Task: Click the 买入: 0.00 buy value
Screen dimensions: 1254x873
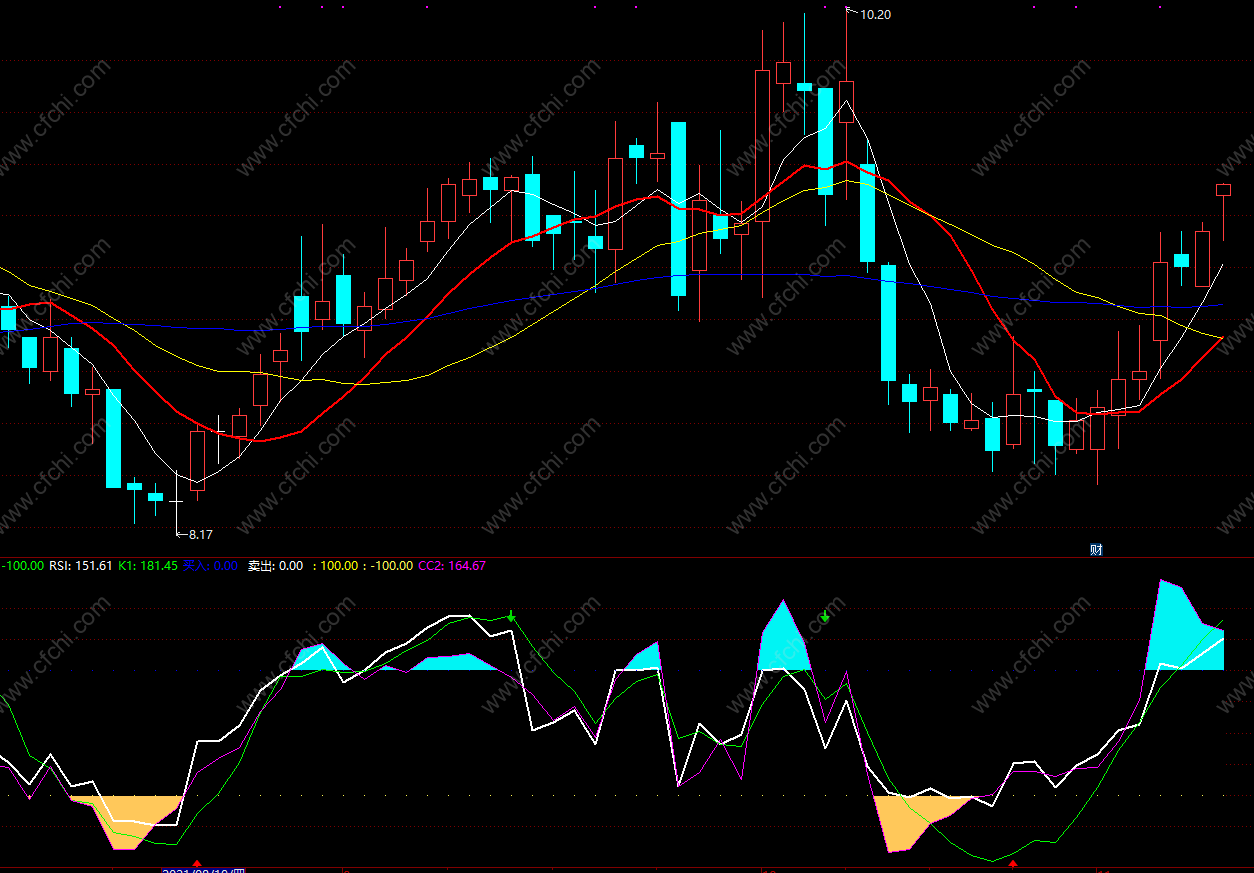Action: [211, 566]
